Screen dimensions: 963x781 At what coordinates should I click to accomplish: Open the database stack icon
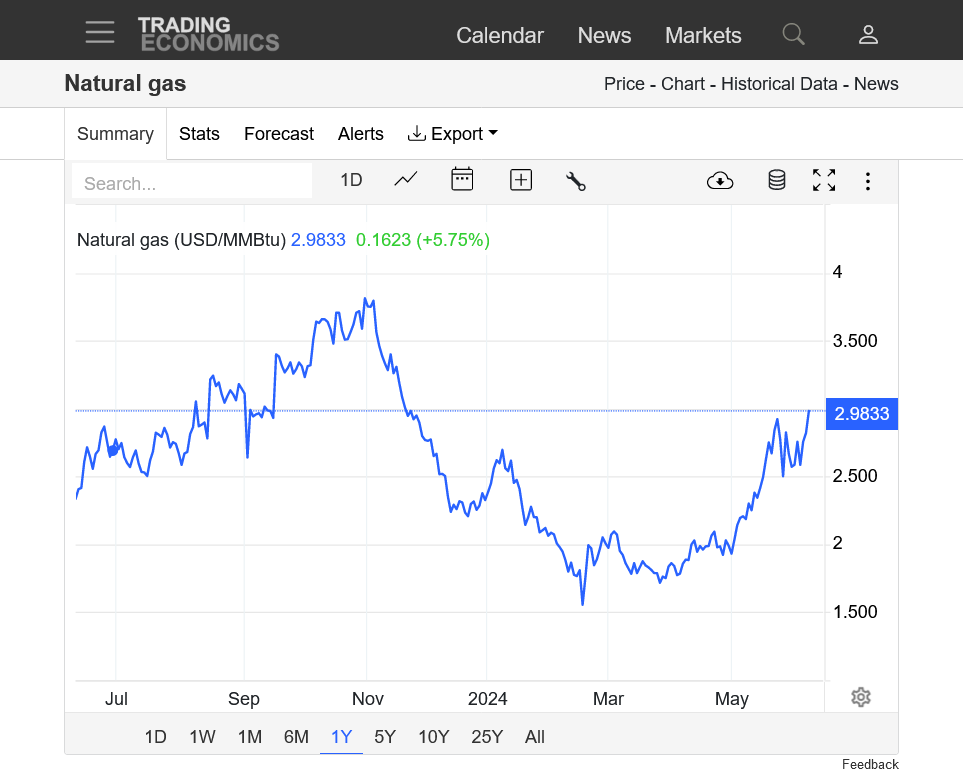click(x=777, y=180)
